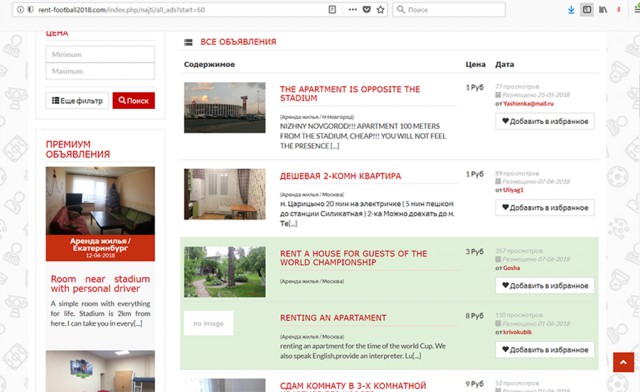640x392 pixels.
Task: Click the Minimum price field
Action: pyautogui.click(x=100, y=54)
